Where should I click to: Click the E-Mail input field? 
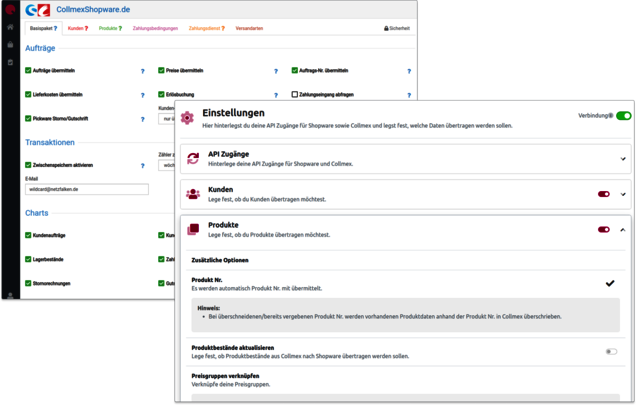point(87,189)
